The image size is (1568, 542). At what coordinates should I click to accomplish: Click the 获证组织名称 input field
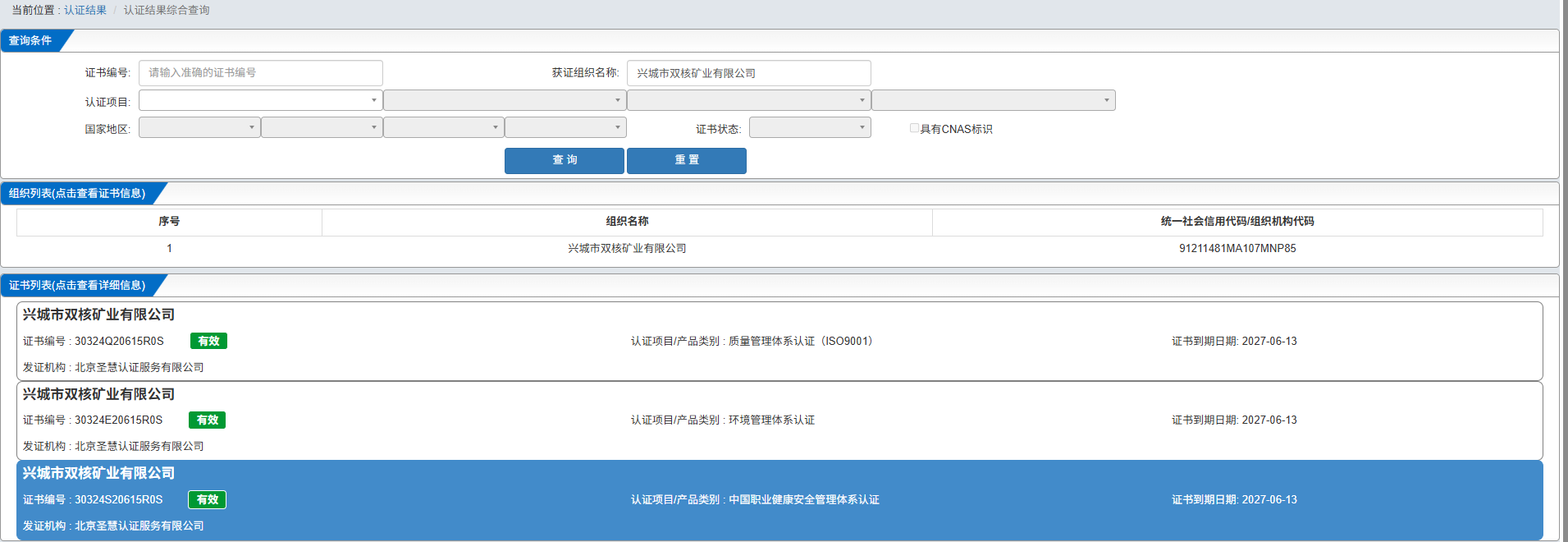(748, 73)
